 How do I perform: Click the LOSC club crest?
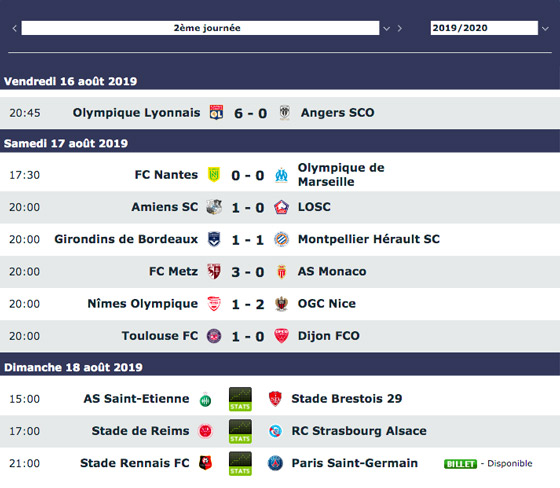point(281,207)
